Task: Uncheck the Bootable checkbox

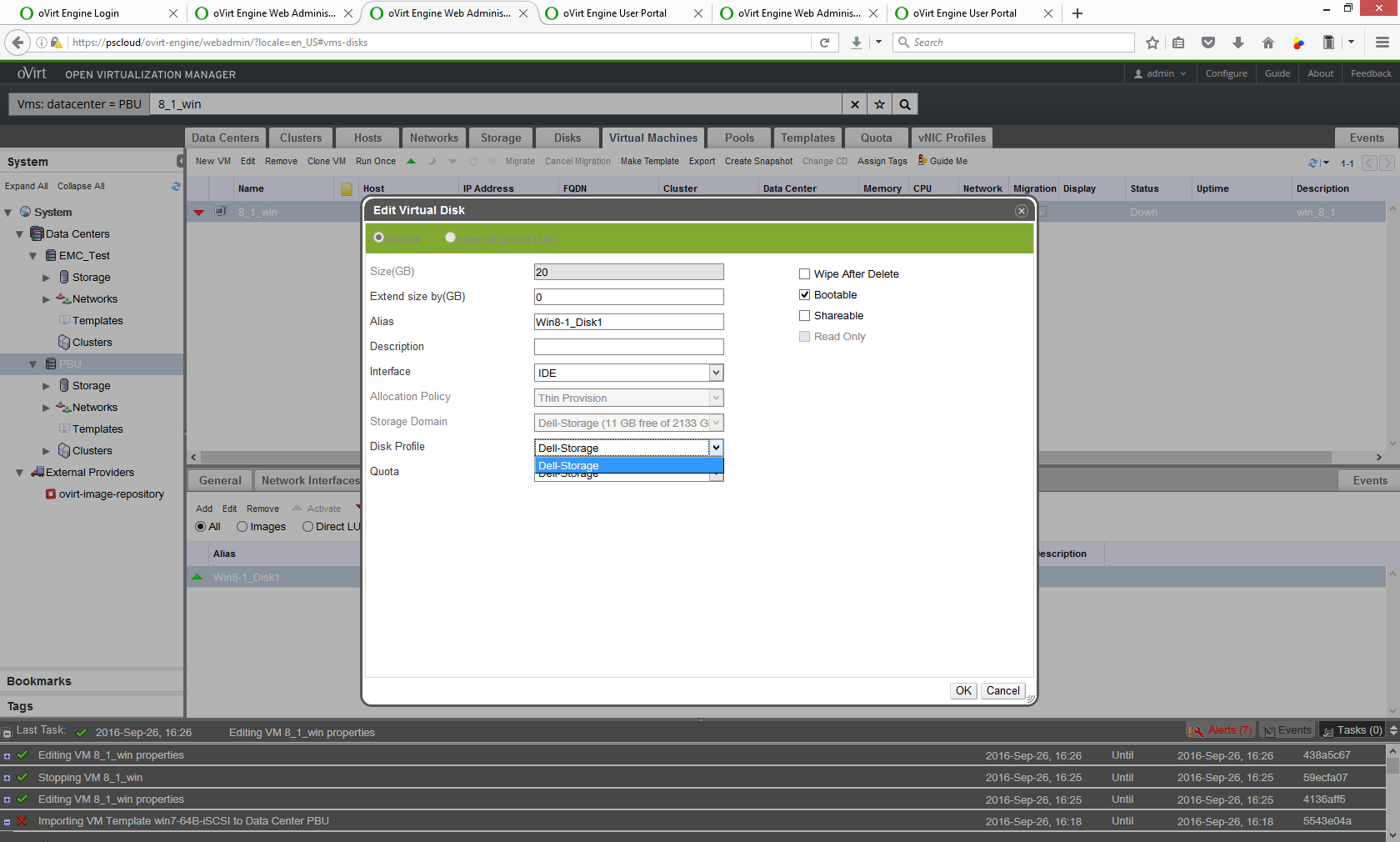Action: tap(804, 295)
